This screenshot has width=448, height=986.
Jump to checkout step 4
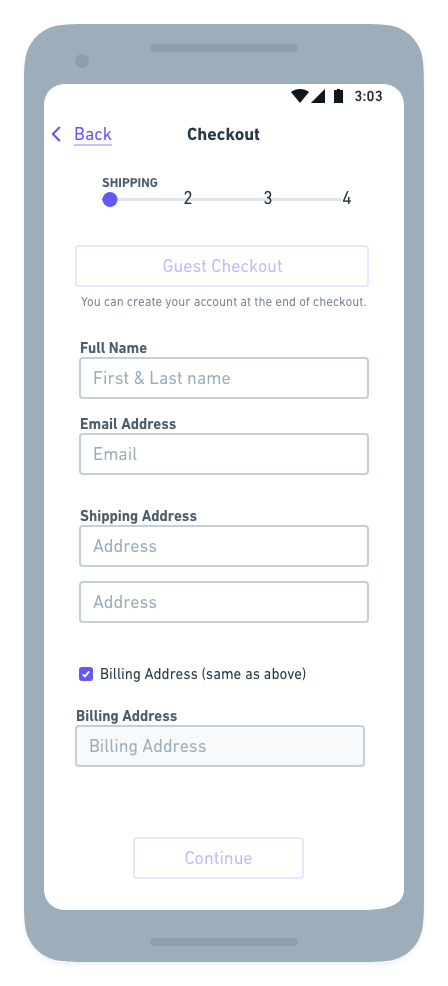pos(347,199)
